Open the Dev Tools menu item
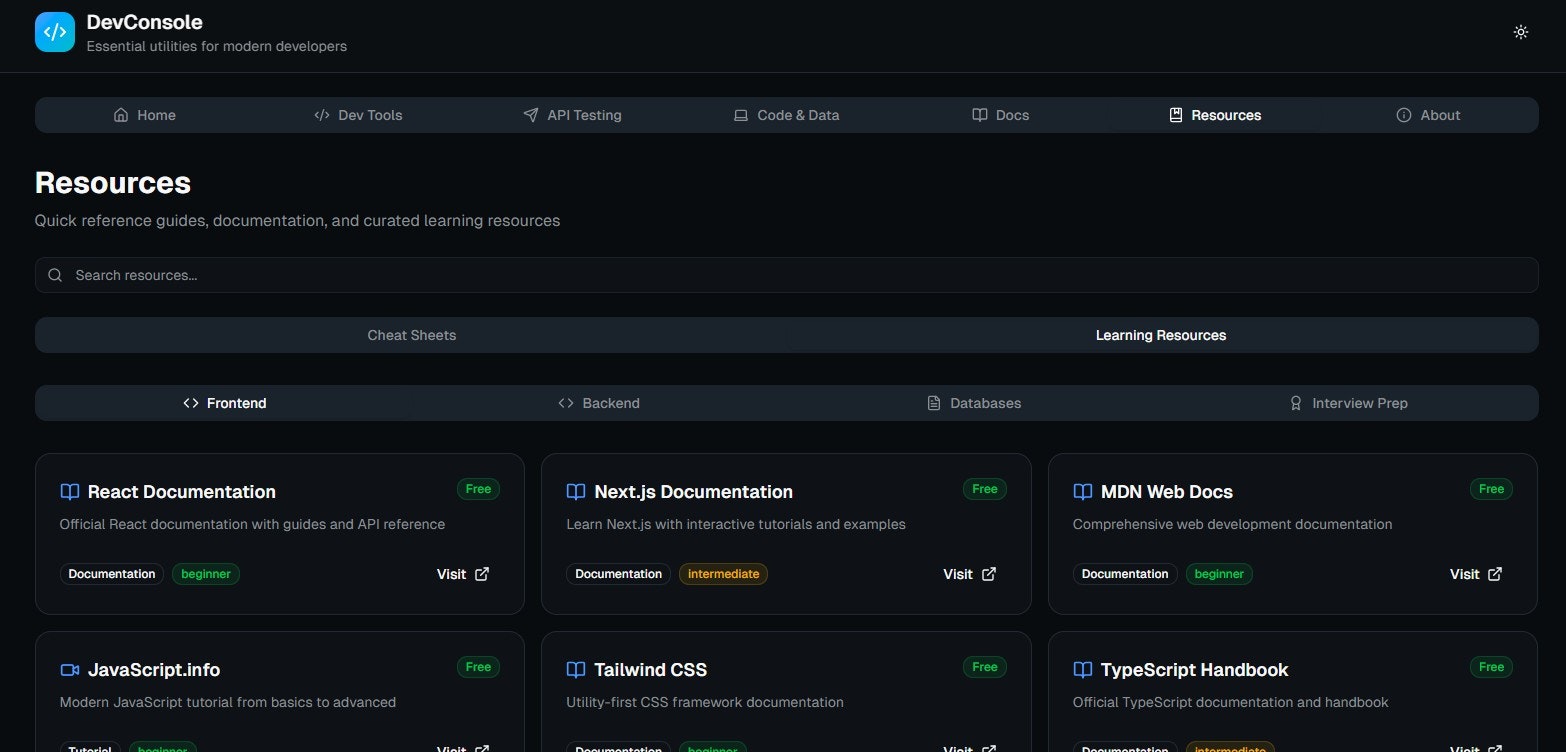 (x=357, y=114)
